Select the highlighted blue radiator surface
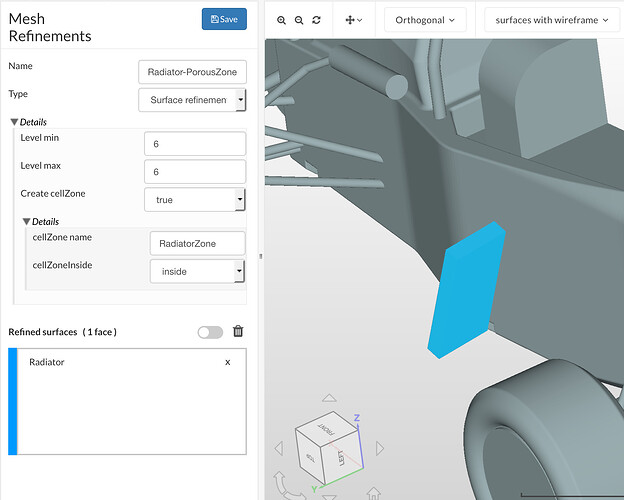 click(x=466, y=291)
